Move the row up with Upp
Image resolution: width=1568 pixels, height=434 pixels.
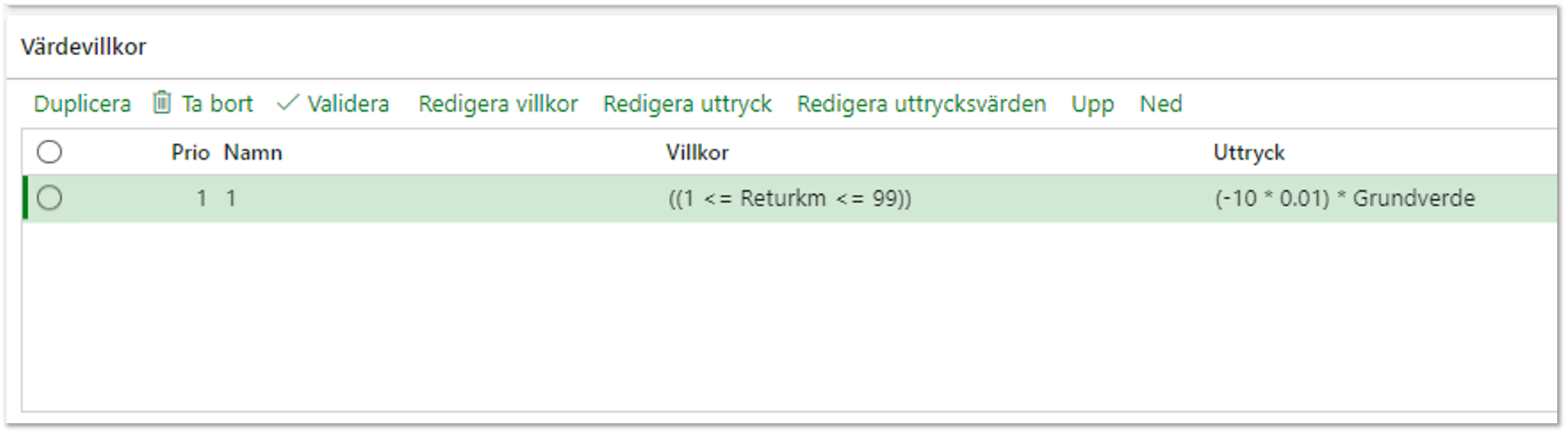(1092, 104)
